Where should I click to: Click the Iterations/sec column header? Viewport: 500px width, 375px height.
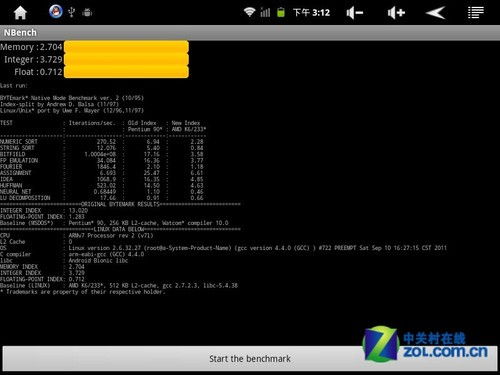point(92,123)
